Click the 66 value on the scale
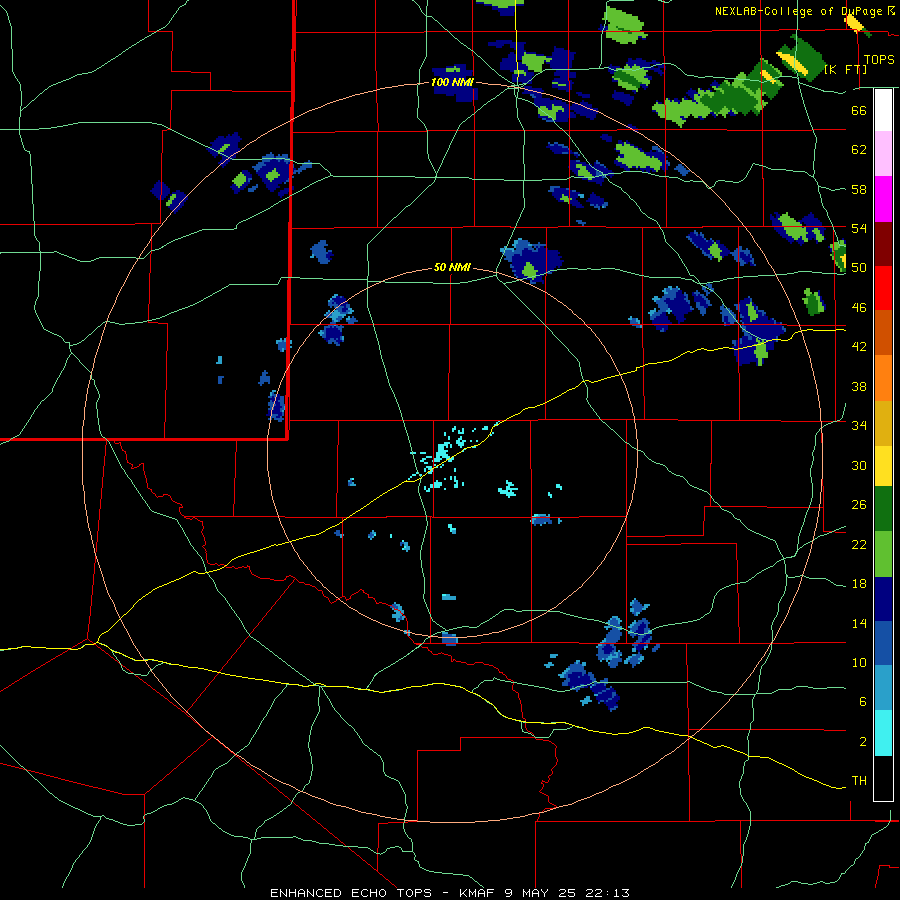The width and height of the screenshot is (900, 900). 859,110
